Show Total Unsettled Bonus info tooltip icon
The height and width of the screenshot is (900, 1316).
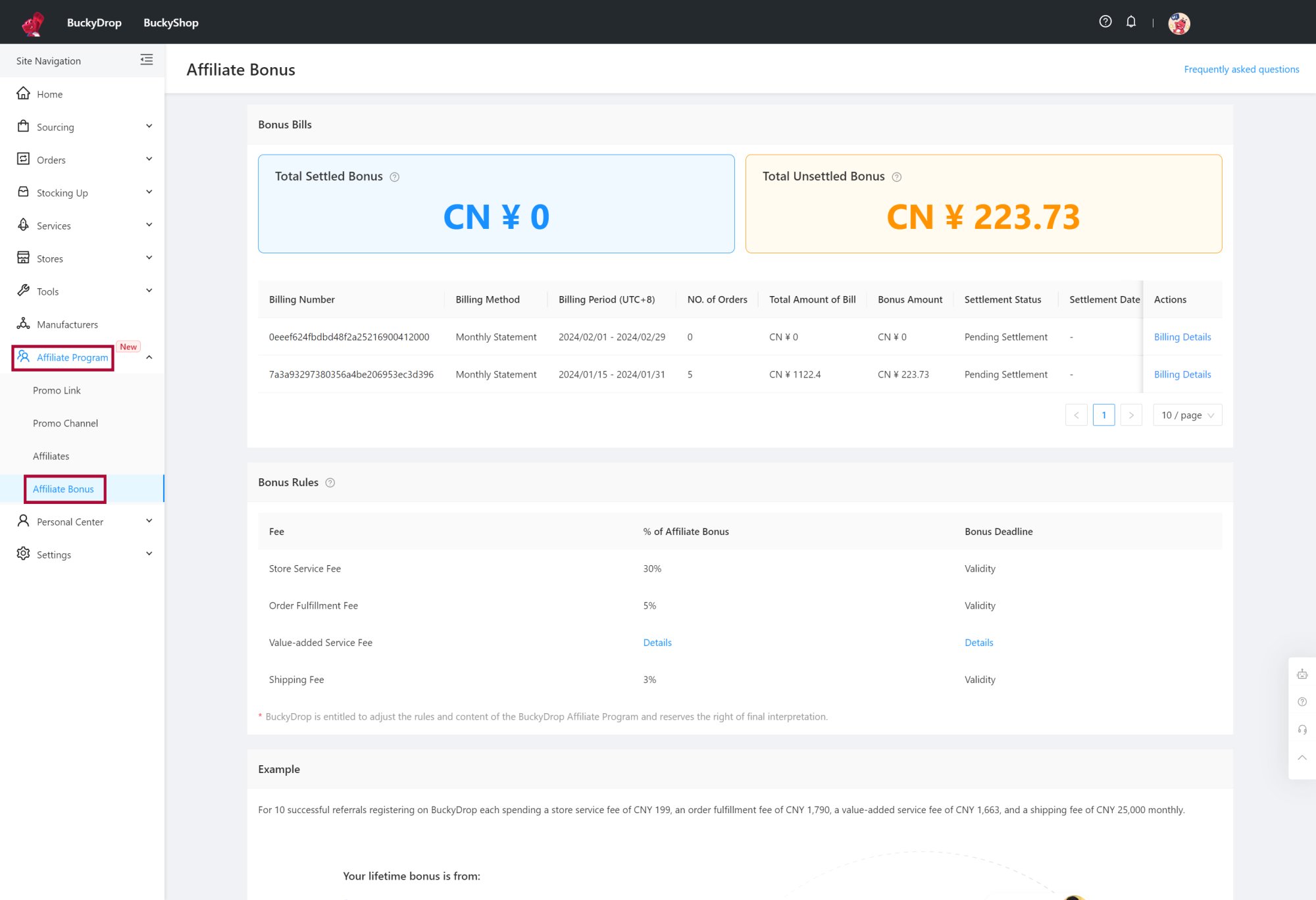tap(897, 177)
